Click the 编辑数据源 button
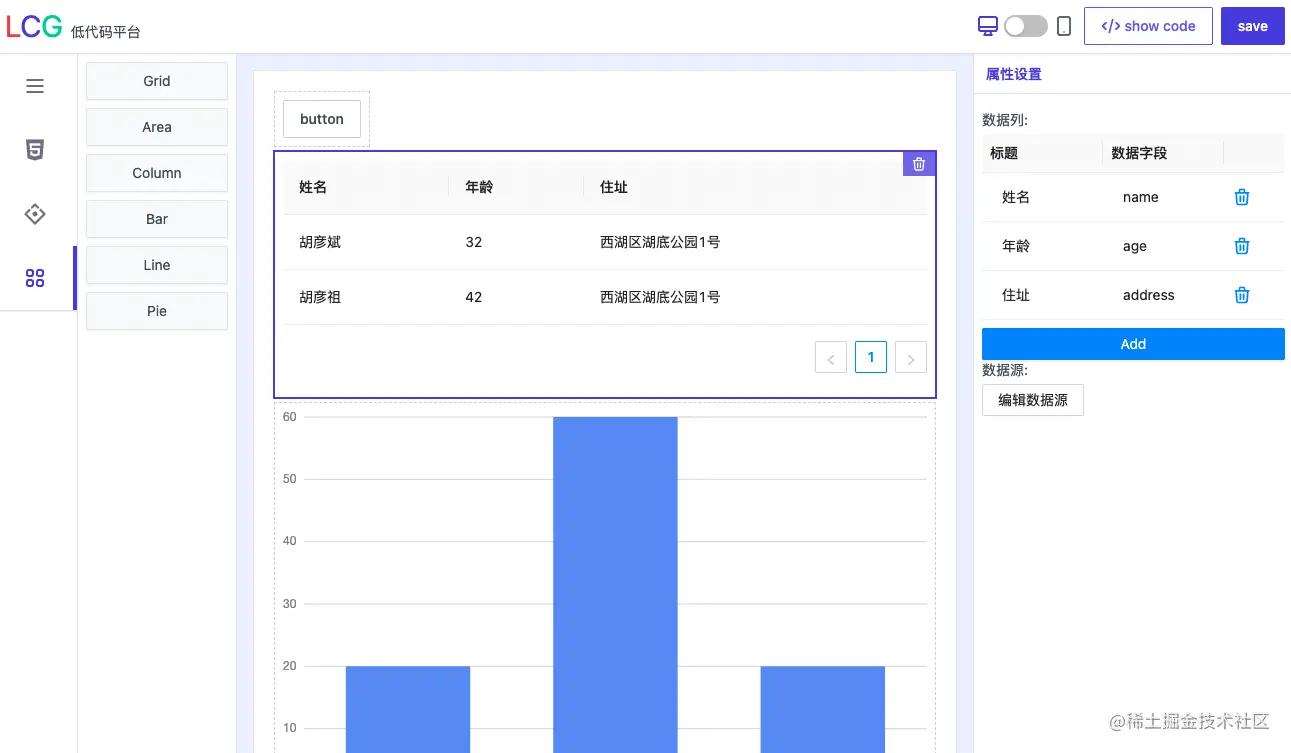Image resolution: width=1291 pixels, height=753 pixels. [x=1033, y=400]
